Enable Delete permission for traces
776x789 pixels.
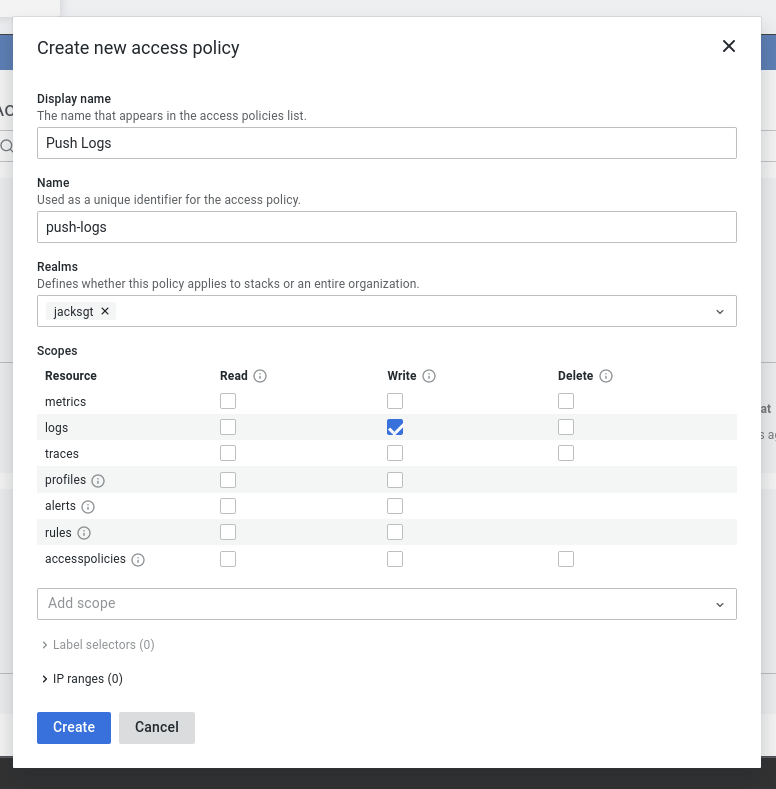click(566, 453)
